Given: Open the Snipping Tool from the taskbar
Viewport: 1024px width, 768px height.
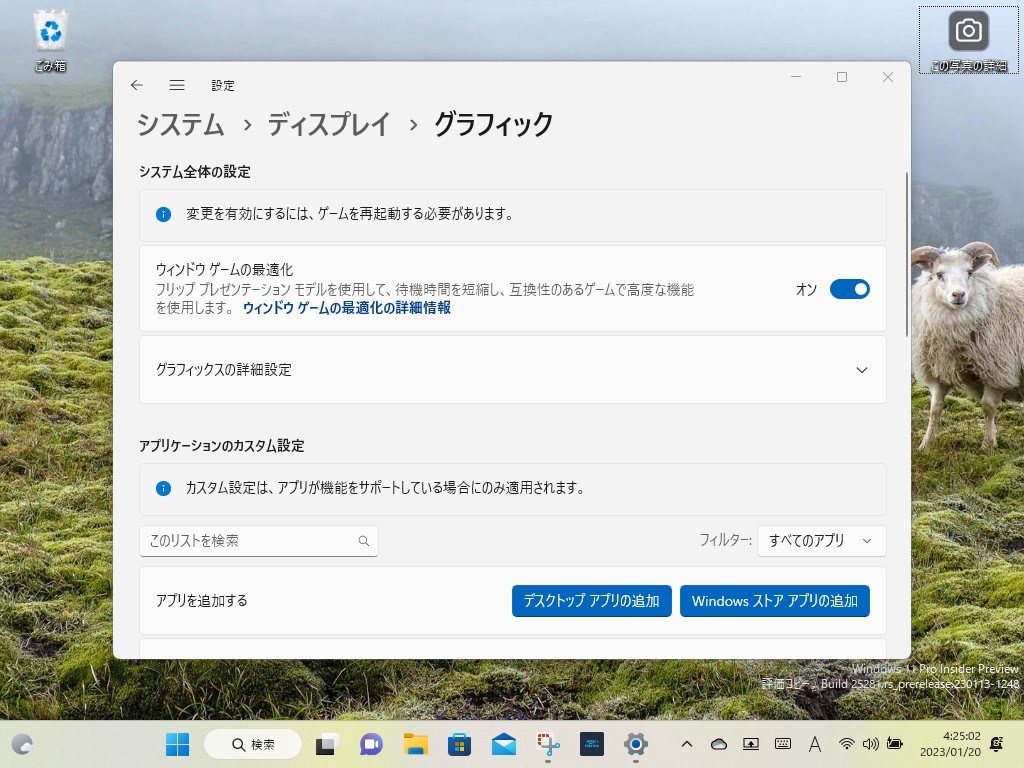Looking at the screenshot, I should (x=548, y=744).
